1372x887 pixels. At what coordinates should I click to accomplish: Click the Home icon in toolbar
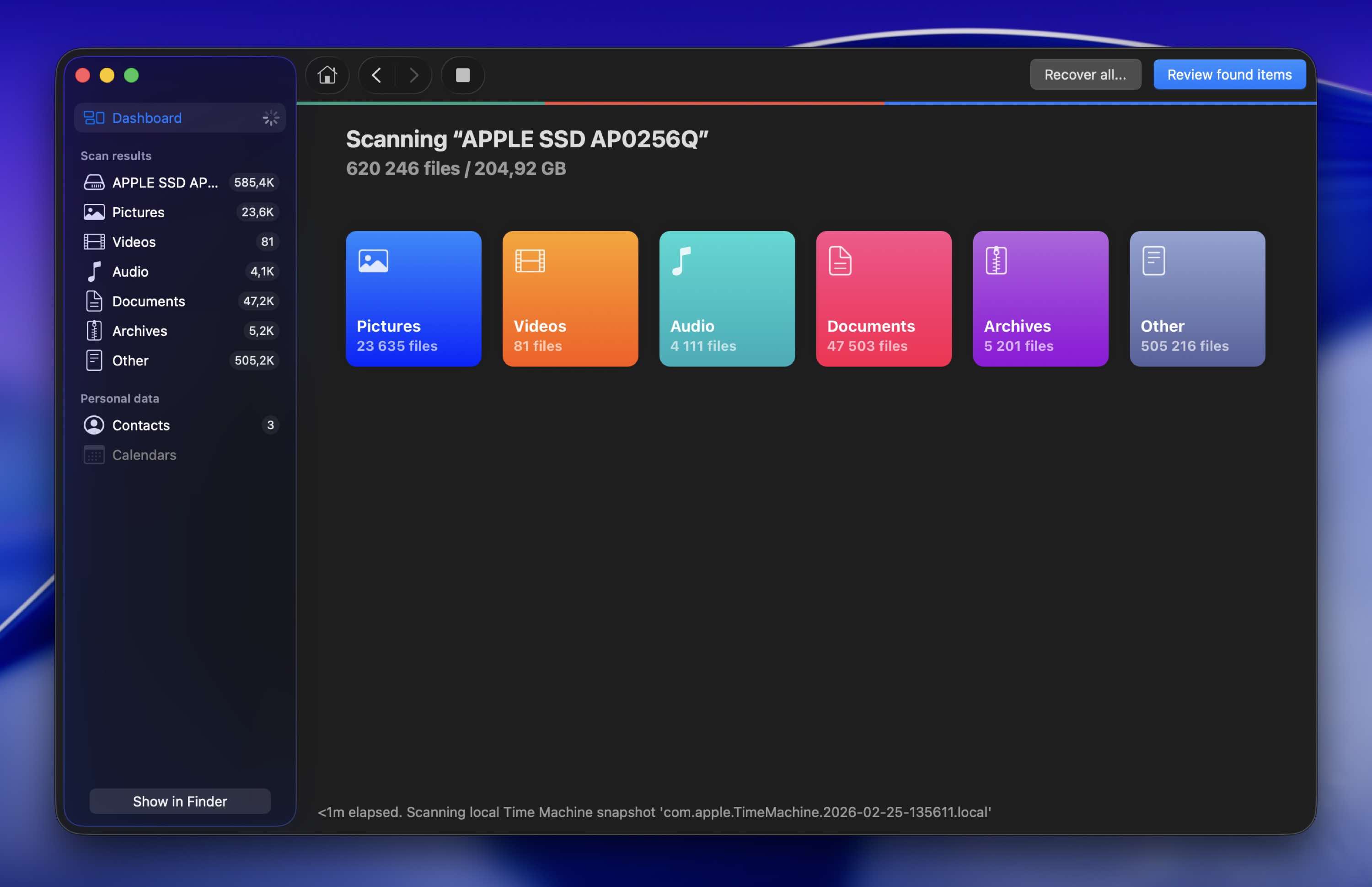click(x=327, y=75)
